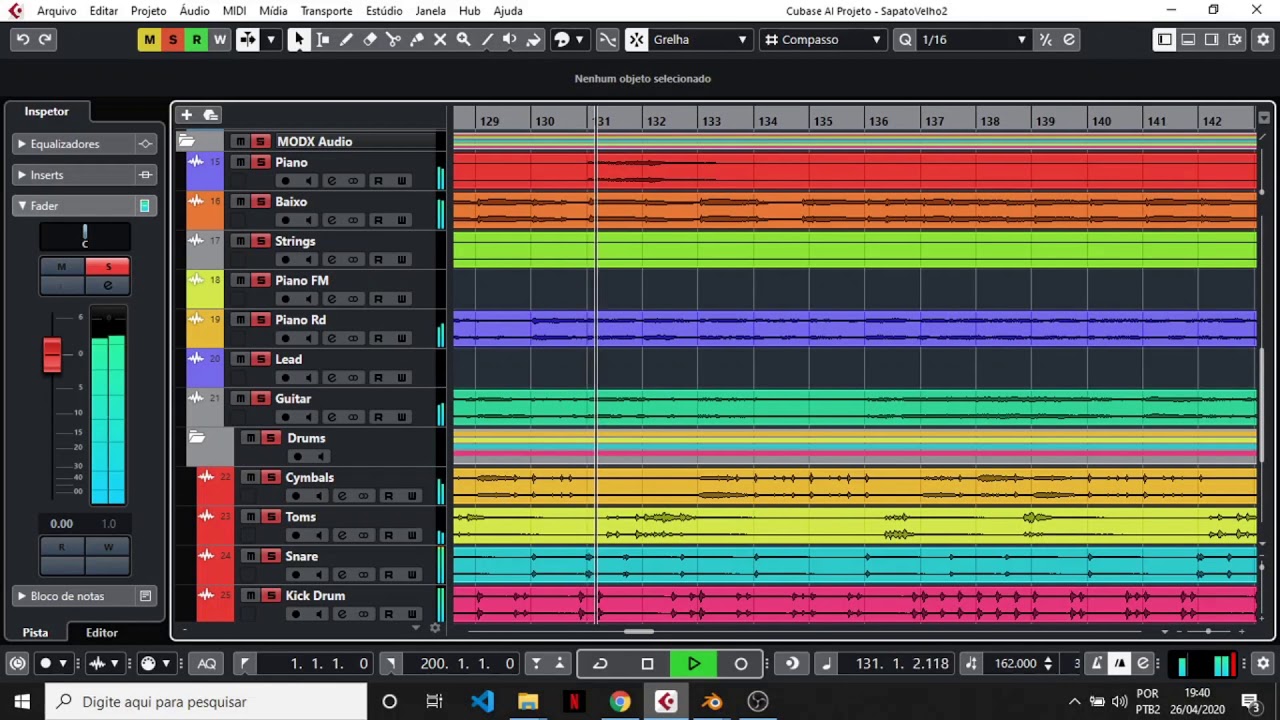Click the Redo arrow

click(45, 40)
